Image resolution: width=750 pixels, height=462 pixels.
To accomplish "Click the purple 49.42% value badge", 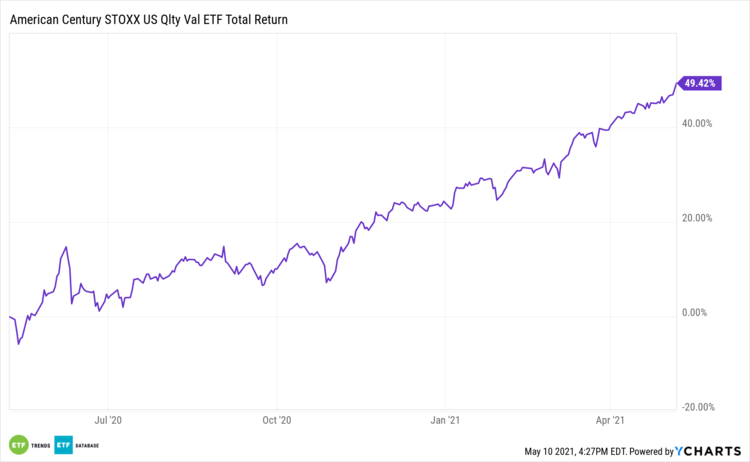I will point(697,83).
